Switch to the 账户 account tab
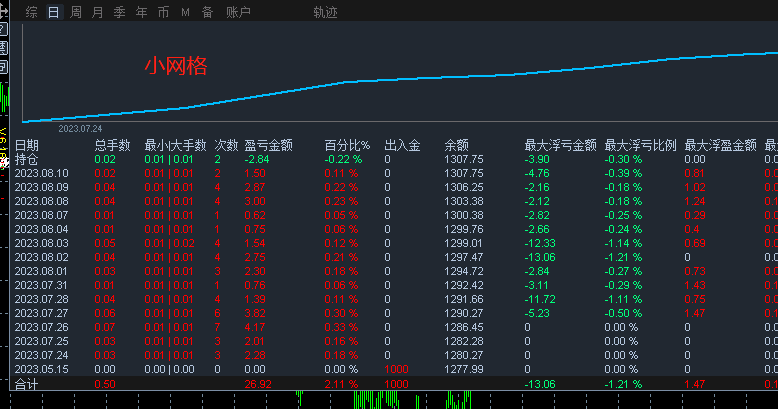The width and height of the screenshot is (778, 409). click(x=238, y=12)
